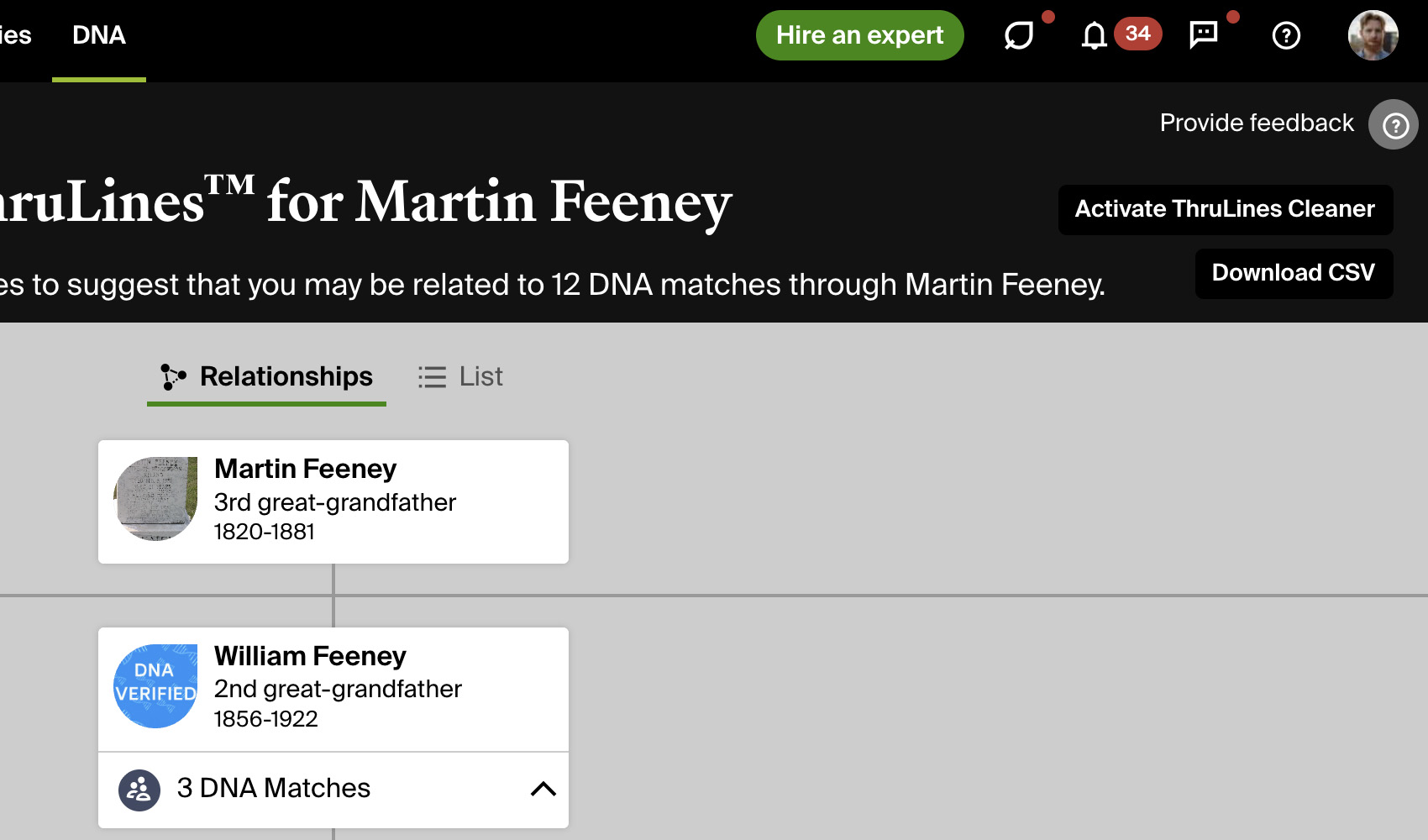The width and height of the screenshot is (1428, 840).
Task: Open the DNA menu item
Action: [99, 35]
